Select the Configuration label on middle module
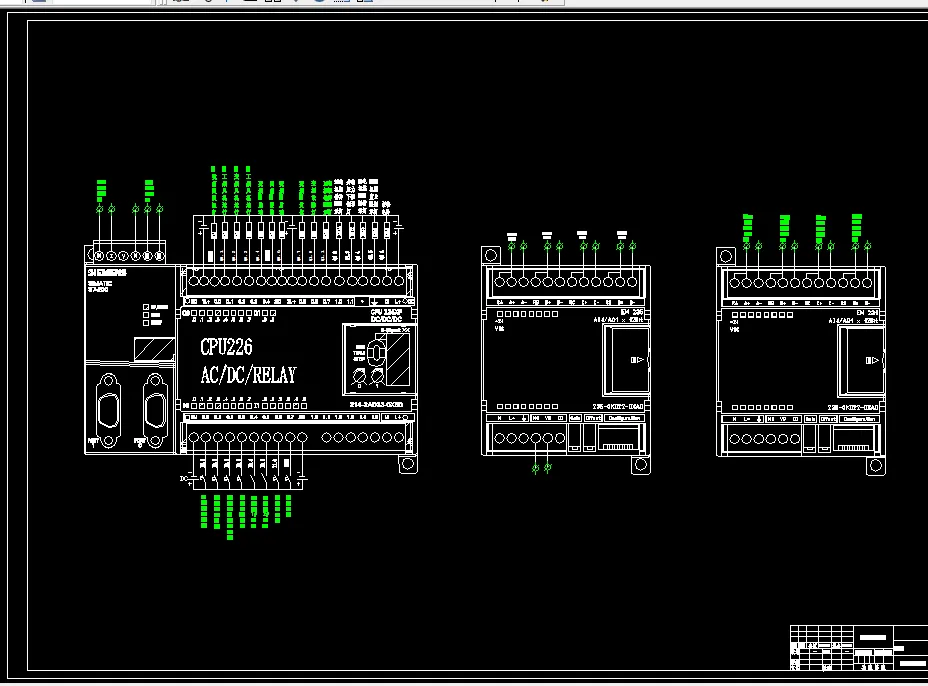The width and height of the screenshot is (928, 686). tap(624, 418)
